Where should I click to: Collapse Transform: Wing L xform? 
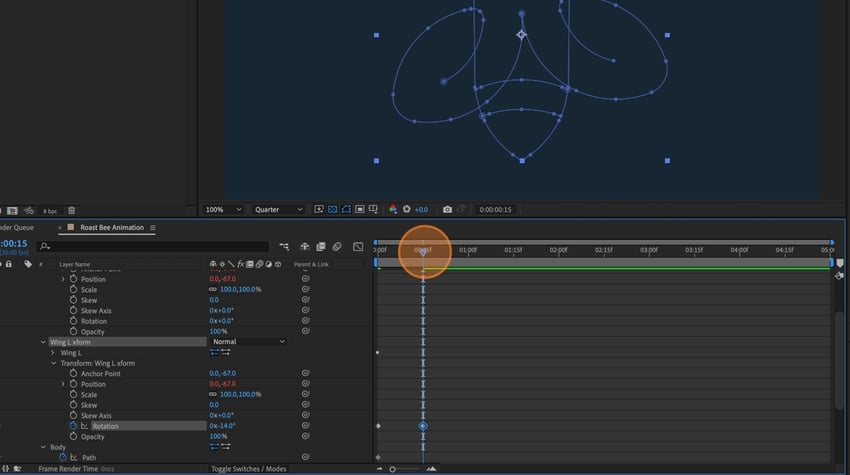[53, 363]
